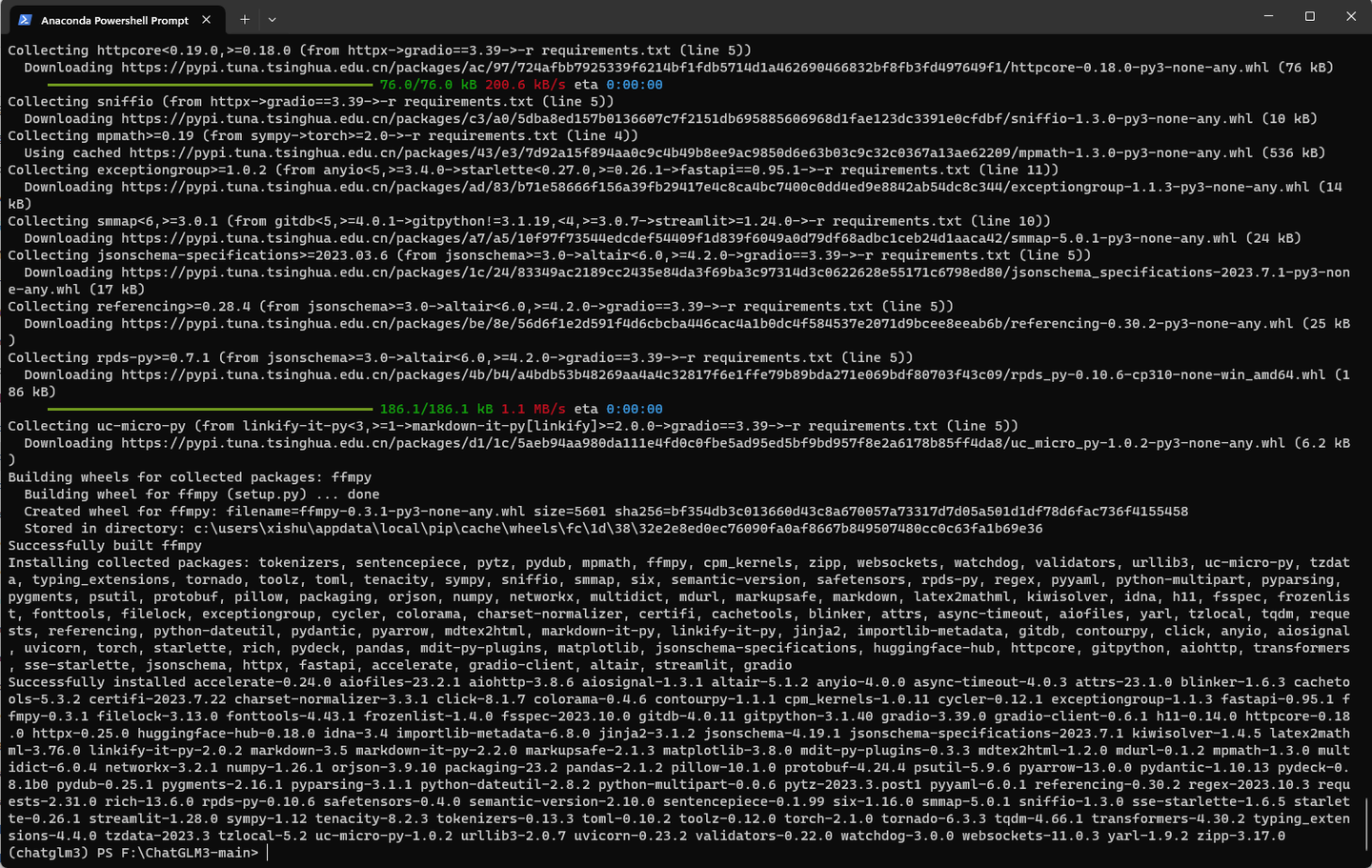Click the '76.0/76.0 kB' download progress text
The width and height of the screenshot is (1372, 868).
click(x=428, y=85)
